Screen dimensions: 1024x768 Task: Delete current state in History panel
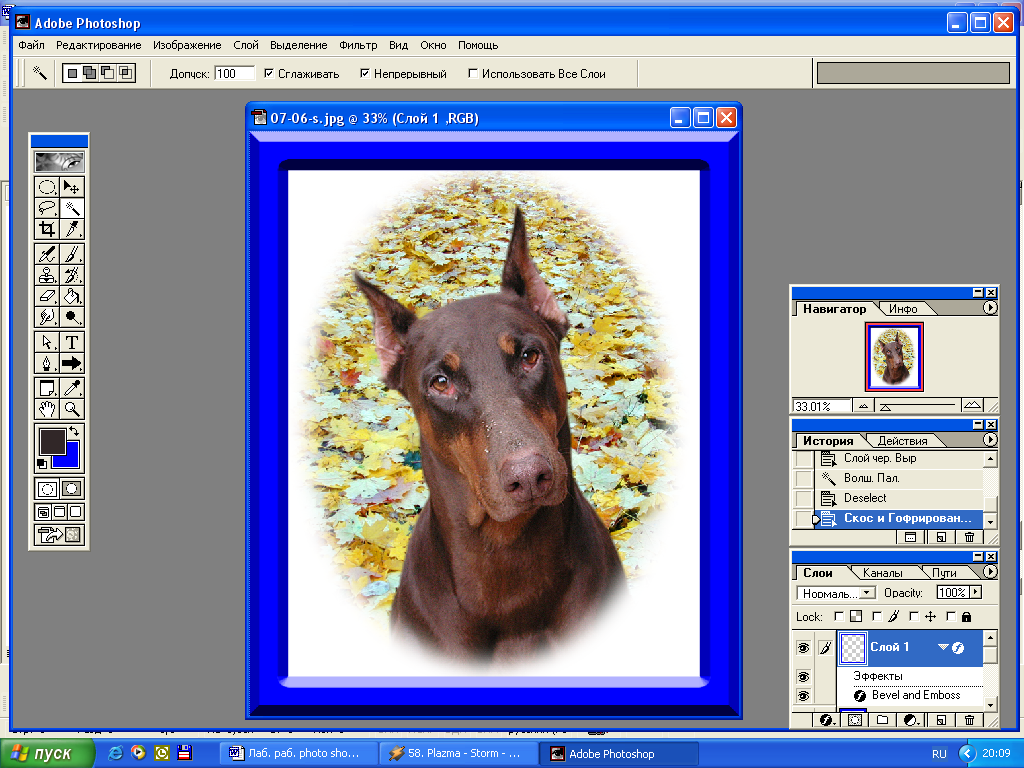tap(970, 537)
